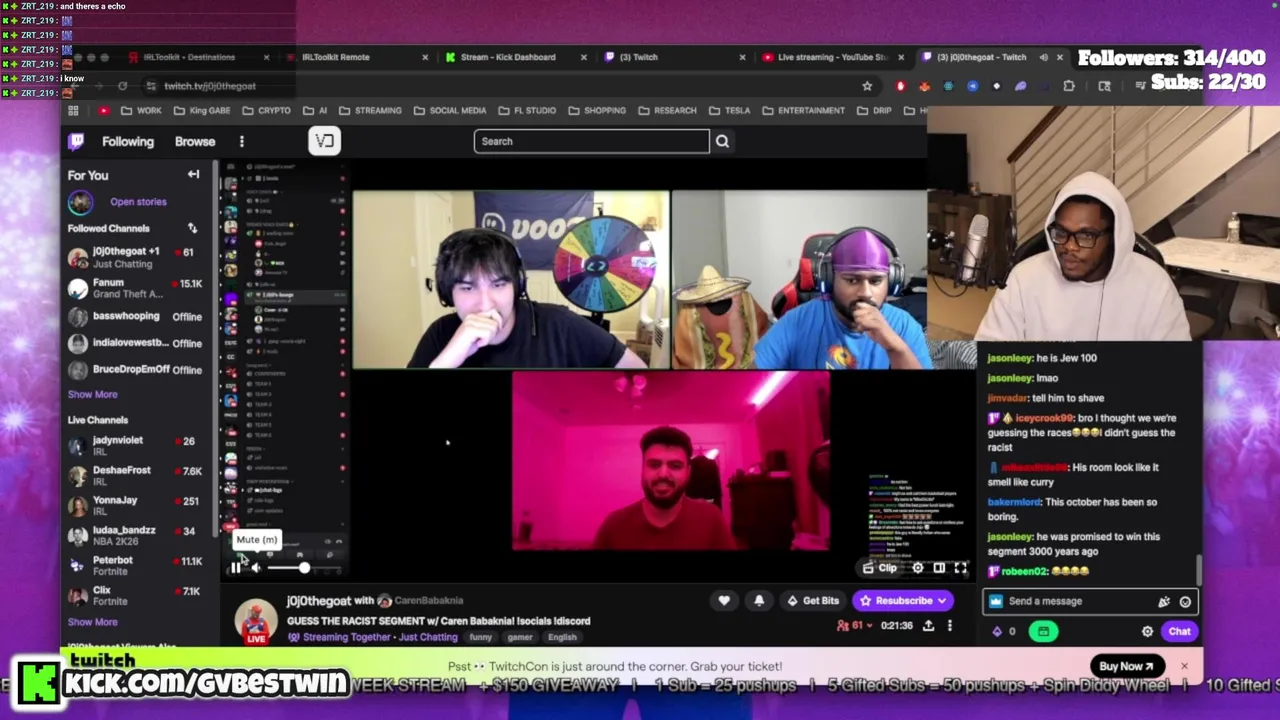This screenshot has width=1280, height=720.
Task: Pause the stream video
Action: (x=236, y=568)
